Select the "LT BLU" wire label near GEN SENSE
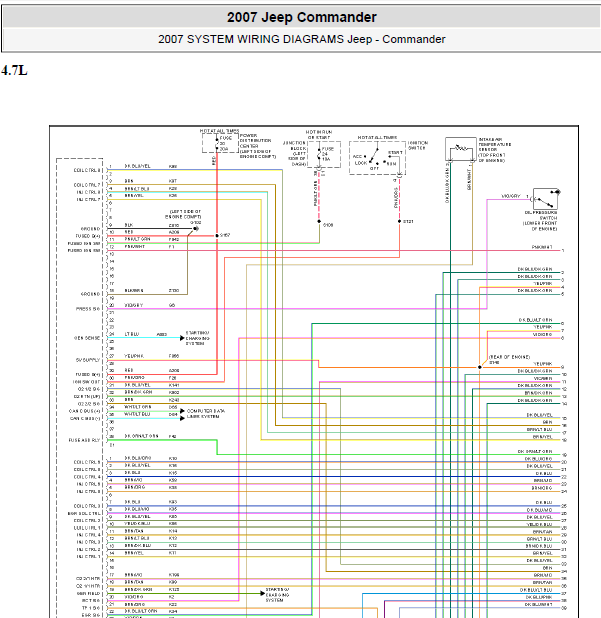 pyautogui.click(x=132, y=334)
